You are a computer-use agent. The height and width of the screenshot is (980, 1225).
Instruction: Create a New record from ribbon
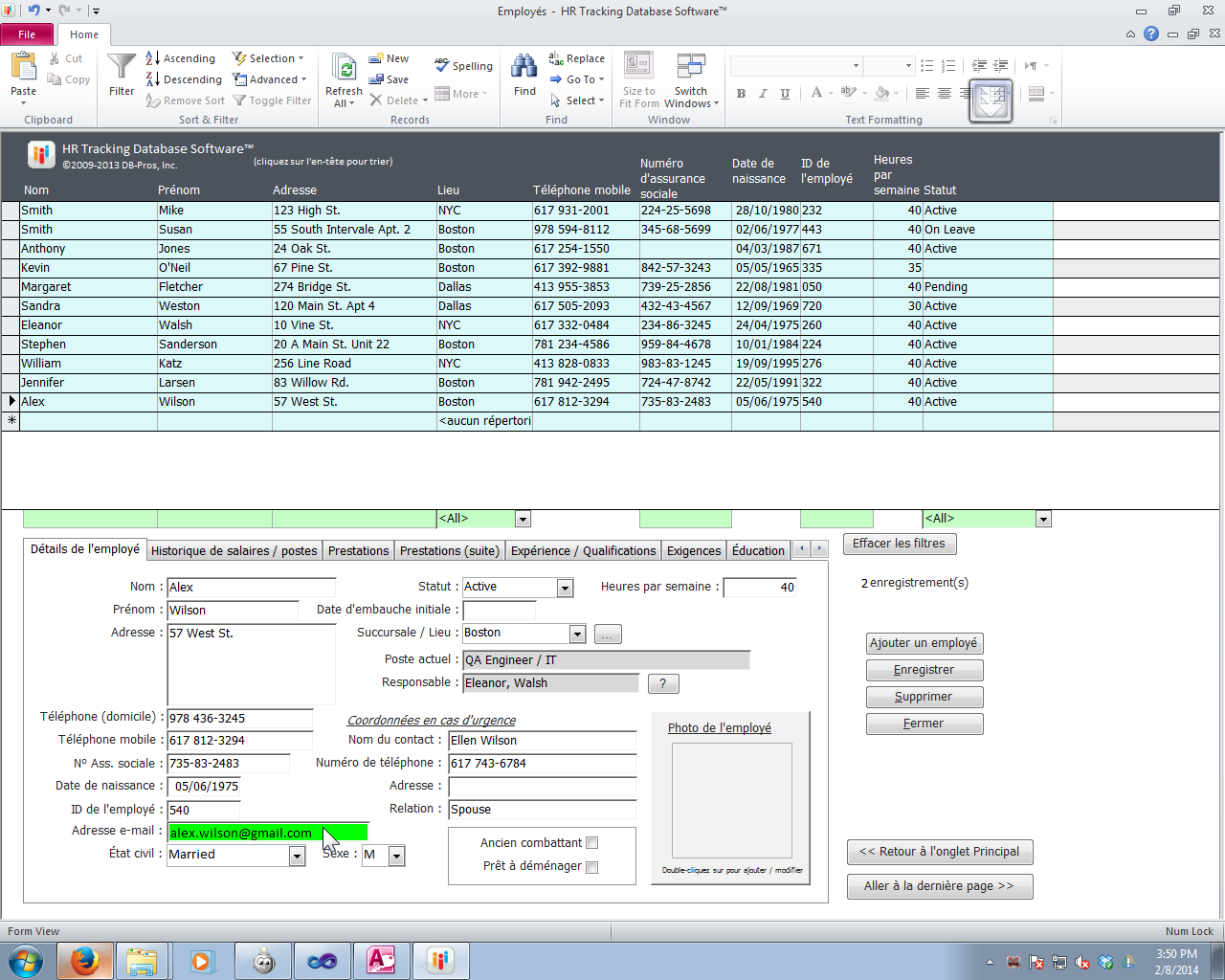tap(390, 58)
